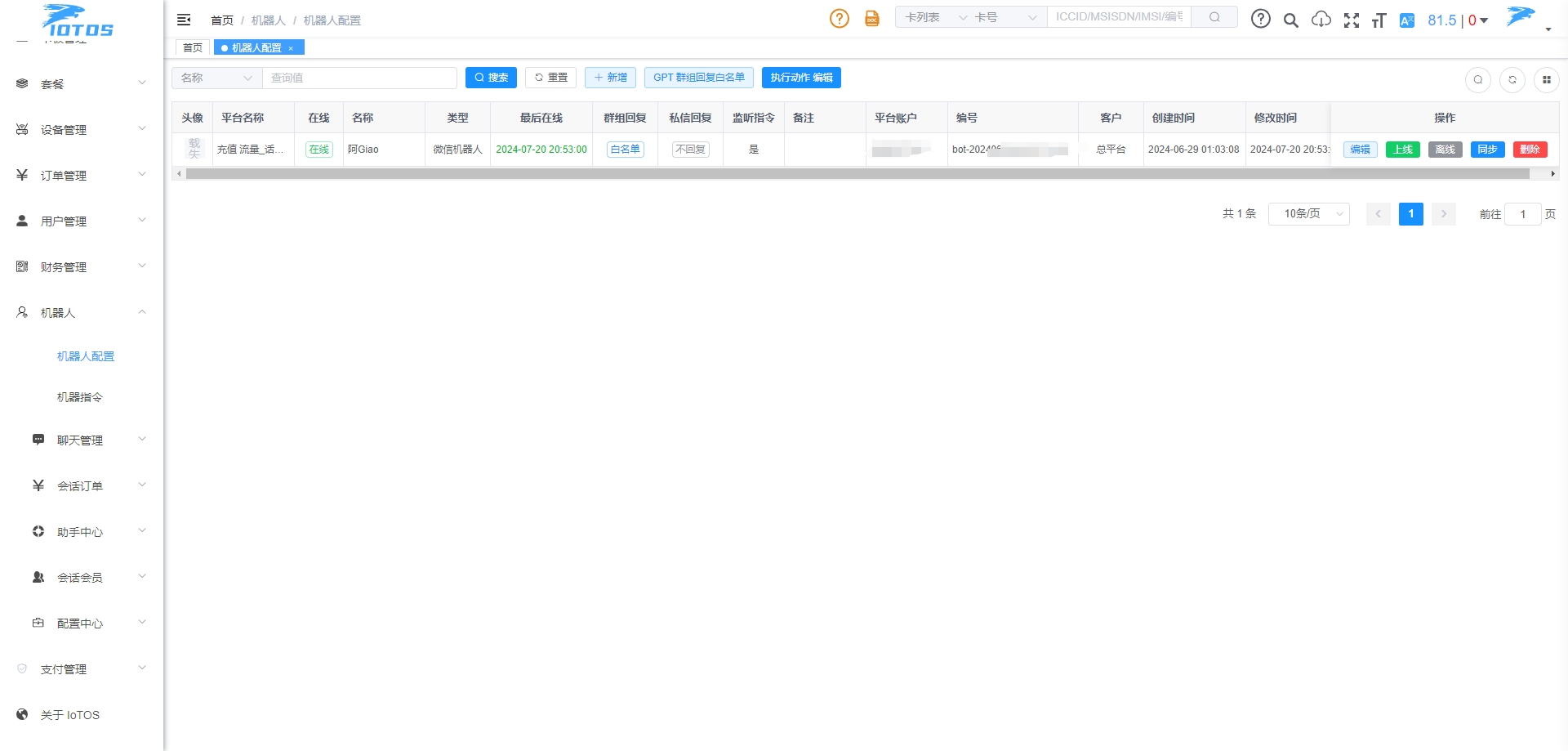Click the horizontal table scrollbar

coord(857,174)
